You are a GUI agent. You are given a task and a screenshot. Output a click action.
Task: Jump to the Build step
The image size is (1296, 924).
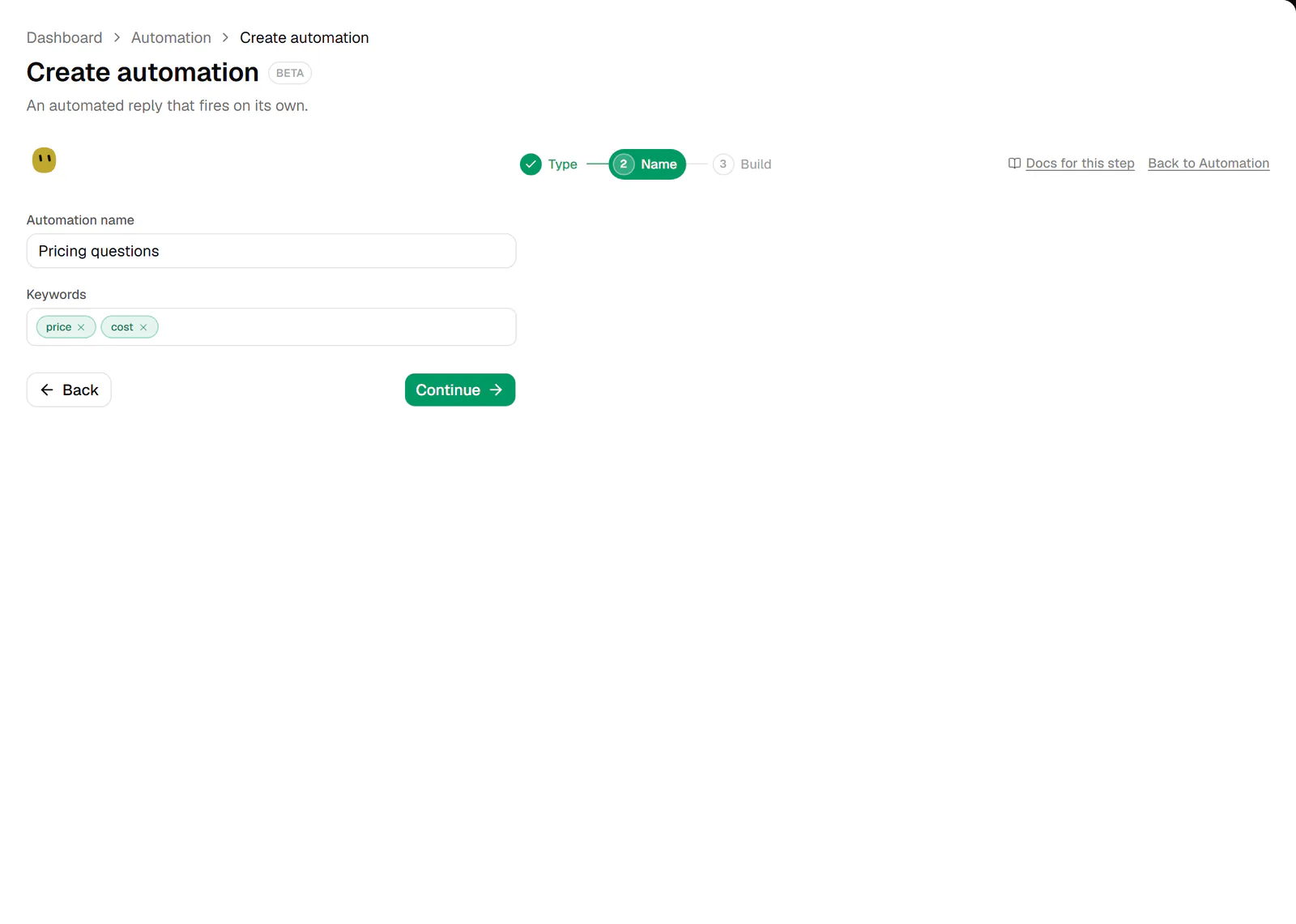click(x=742, y=164)
